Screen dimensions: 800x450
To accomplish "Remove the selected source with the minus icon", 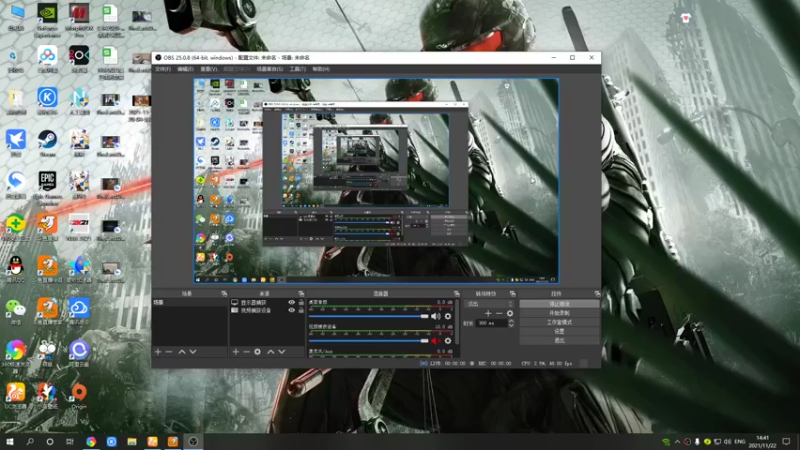I will click(246, 352).
